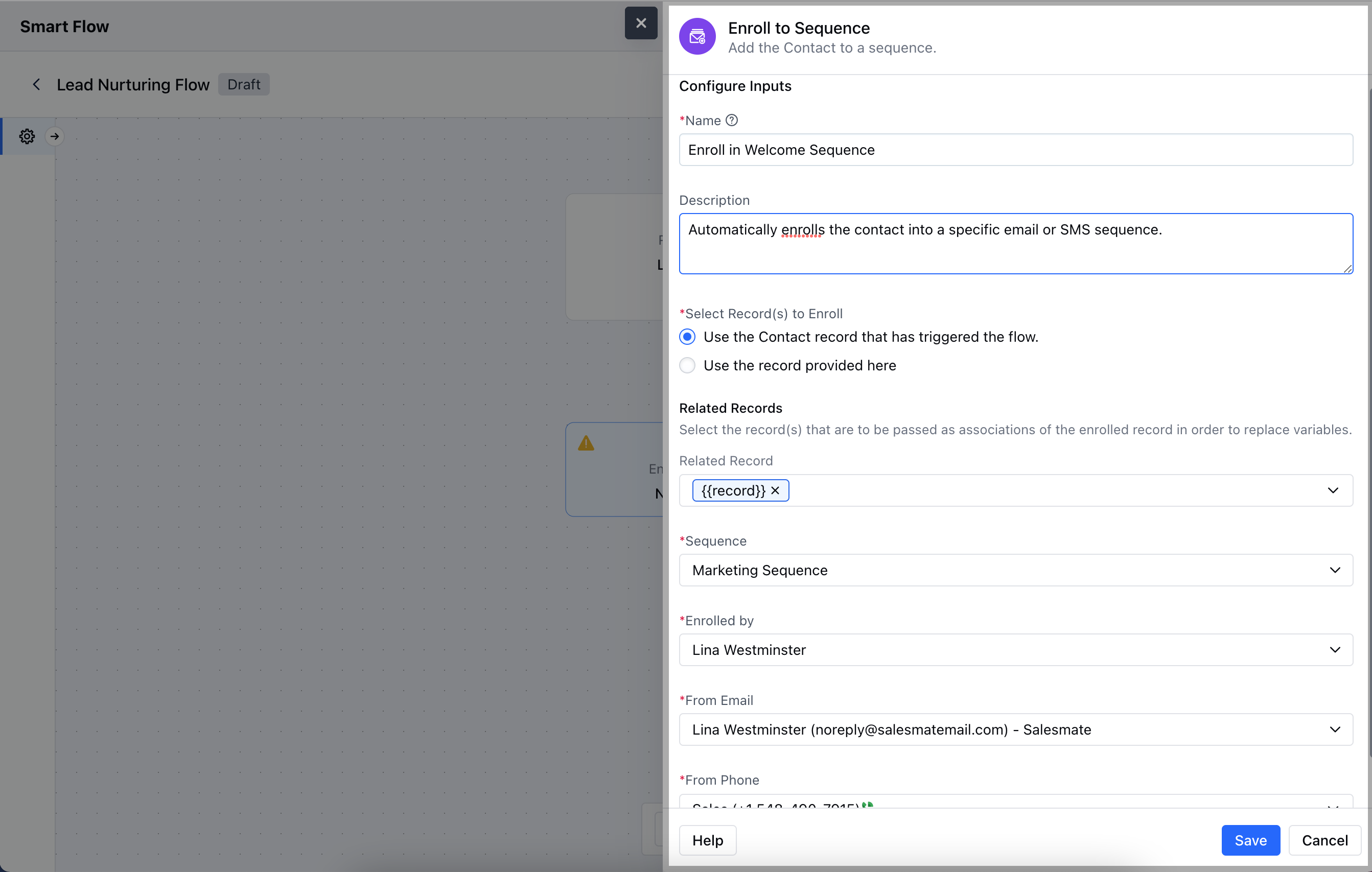
Task: Click the warning triangle icon on node
Action: pos(586,443)
